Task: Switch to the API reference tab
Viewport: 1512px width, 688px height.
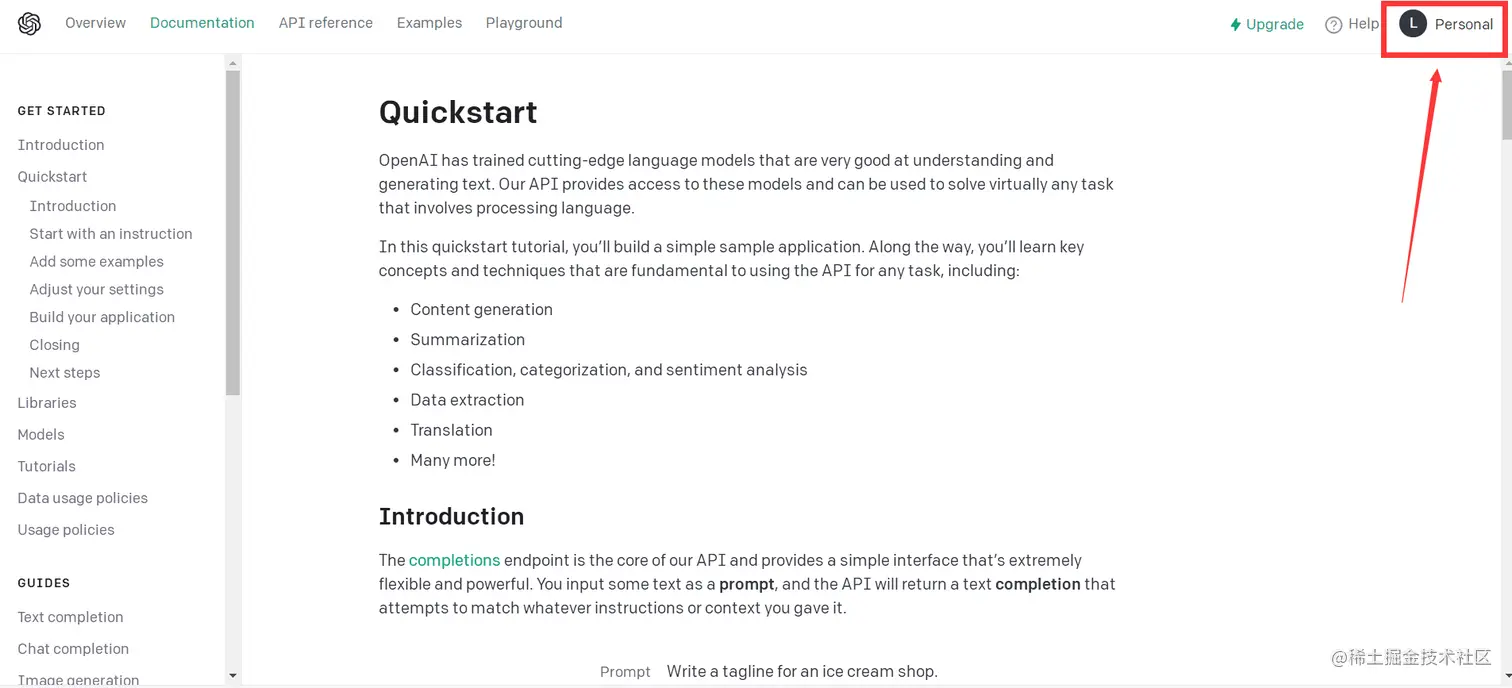Action: click(x=325, y=23)
